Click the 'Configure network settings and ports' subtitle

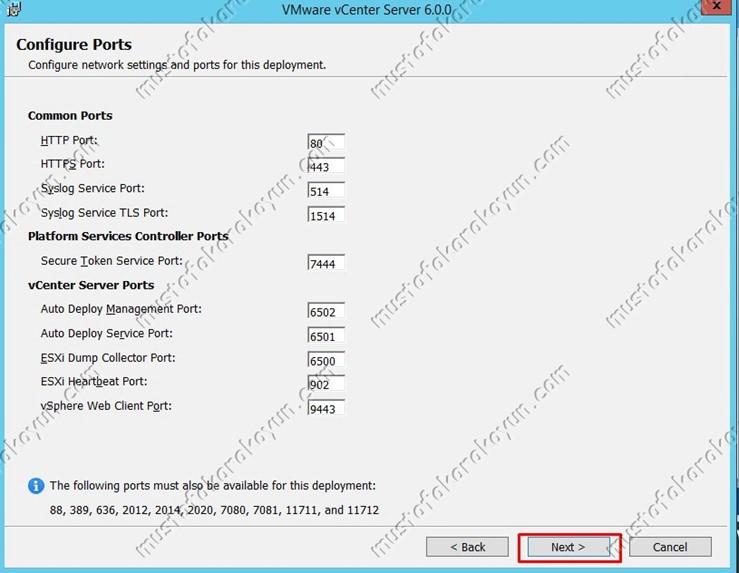(177, 65)
